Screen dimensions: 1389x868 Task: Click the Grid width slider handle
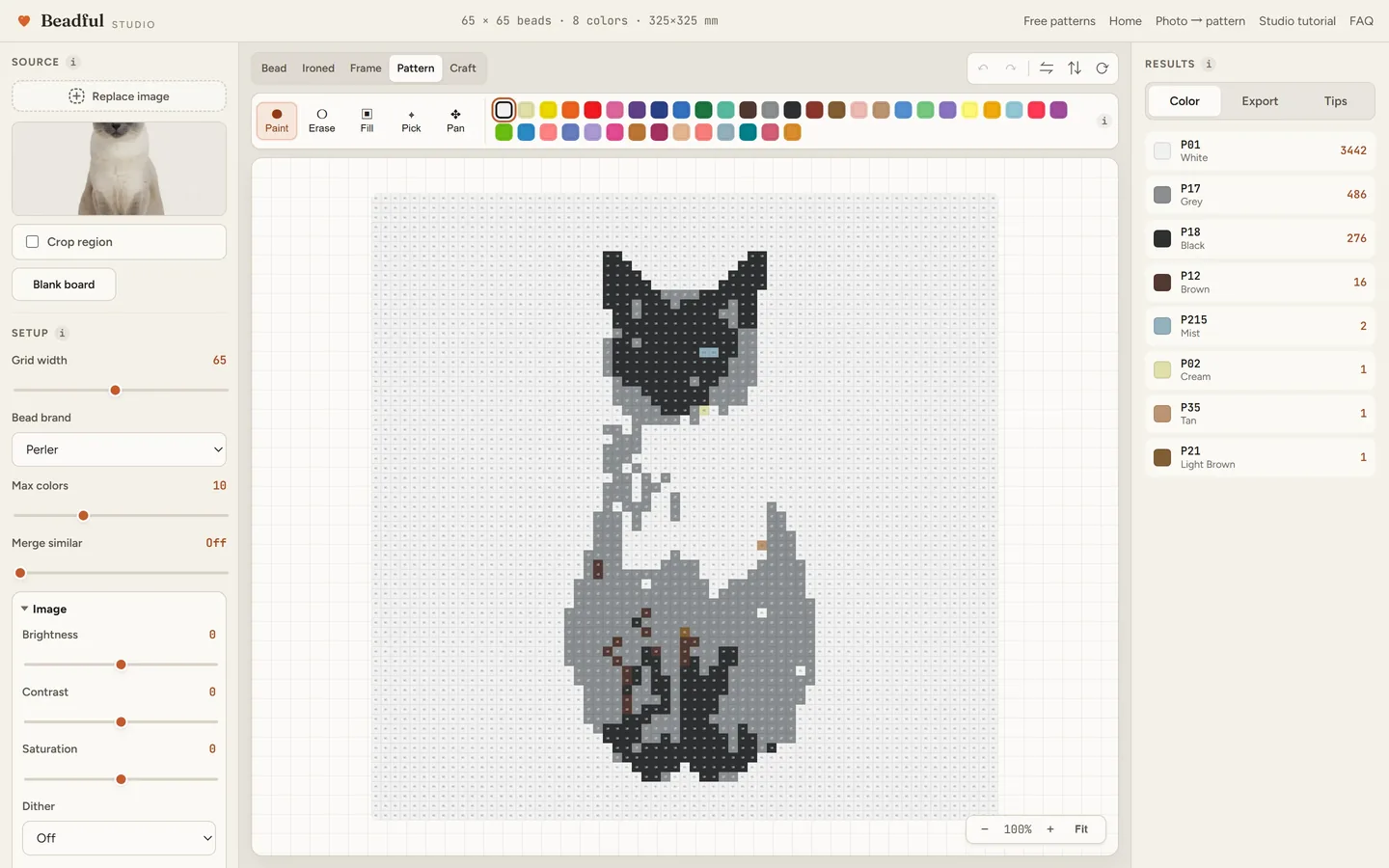click(x=115, y=391)
